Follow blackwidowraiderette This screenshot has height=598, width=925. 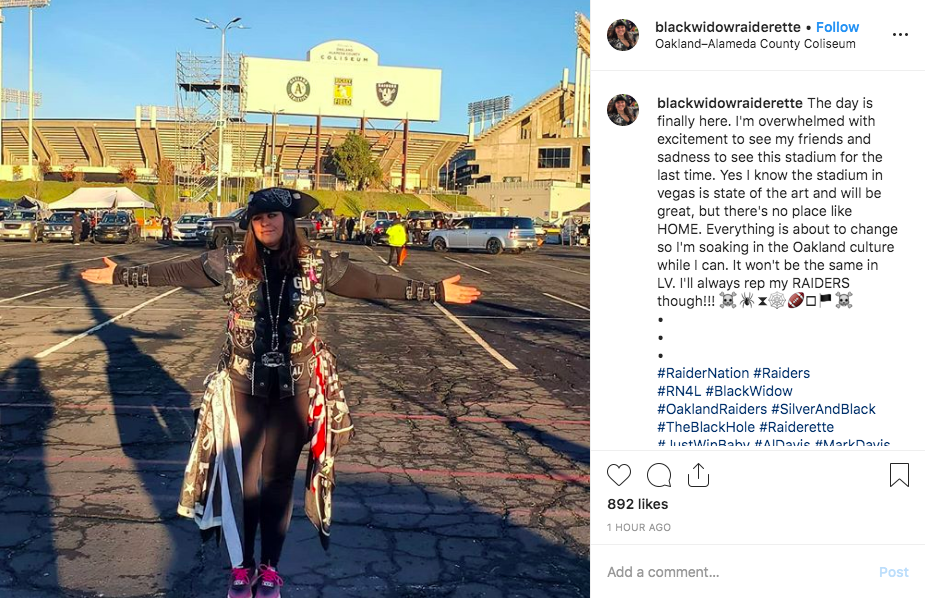(837, 27)
